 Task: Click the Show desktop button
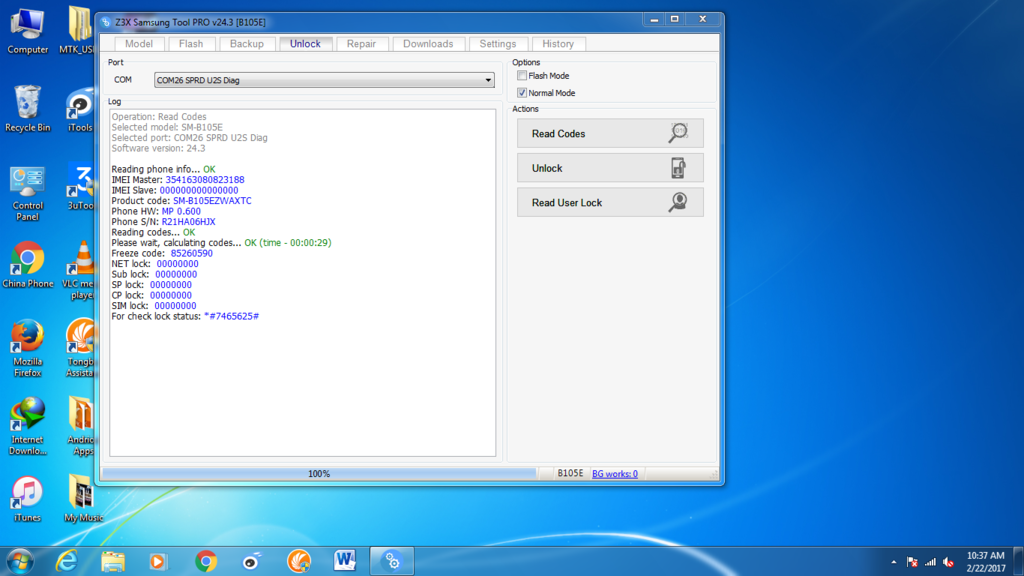click(1019, 561)
